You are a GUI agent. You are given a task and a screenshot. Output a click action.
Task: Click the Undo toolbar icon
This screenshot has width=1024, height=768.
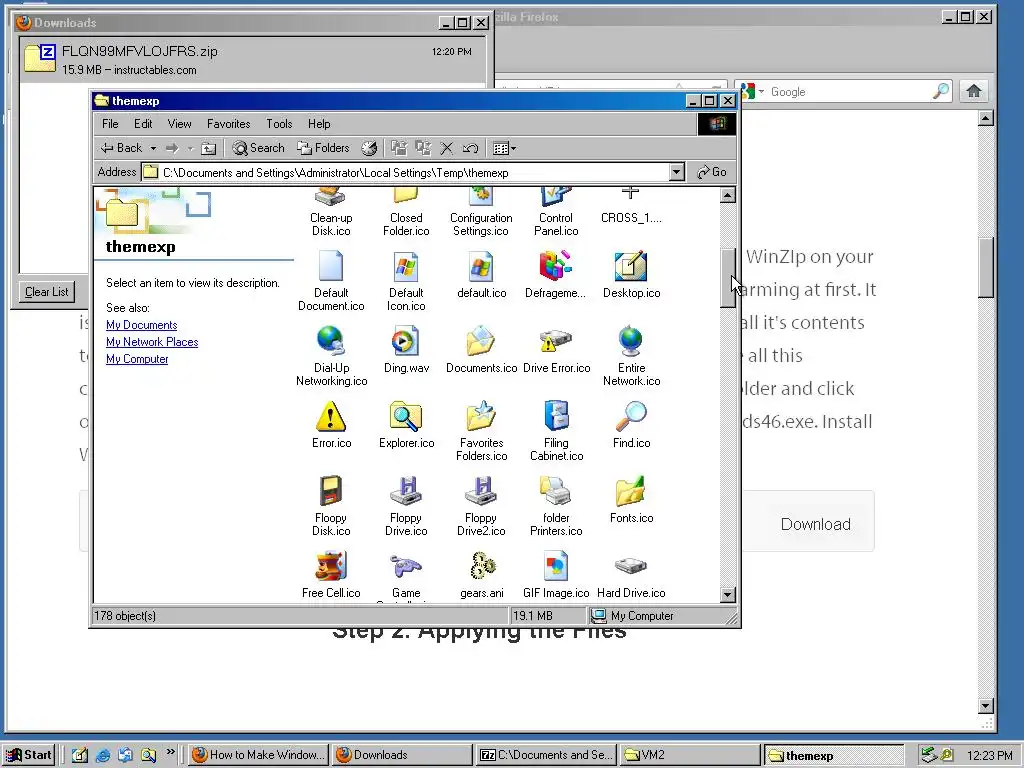click(x=470, y=148)
